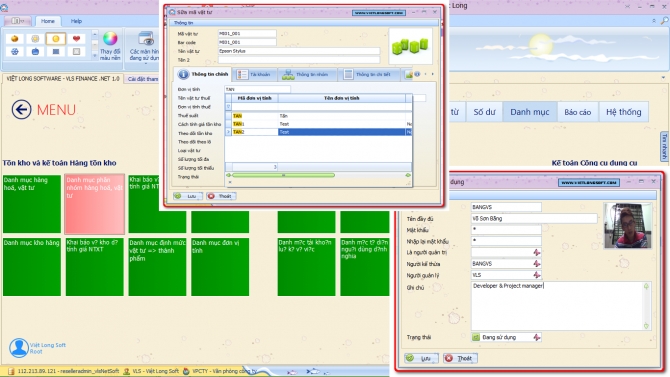Click Lưu in the Sửa mã vật tư dialog
The height and width of the screenshot is (377, 670).
(x=188, y=196)
